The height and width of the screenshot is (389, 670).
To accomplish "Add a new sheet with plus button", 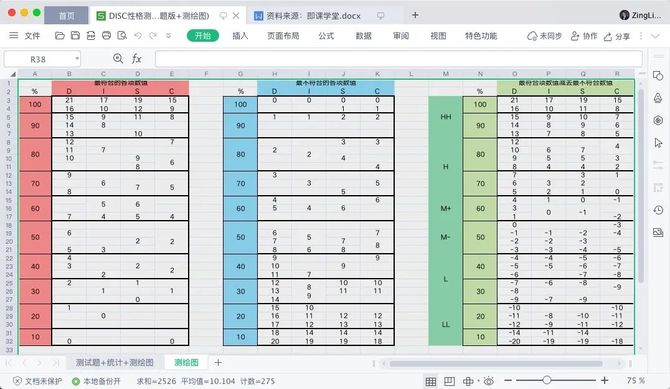I will coord(218,362).
